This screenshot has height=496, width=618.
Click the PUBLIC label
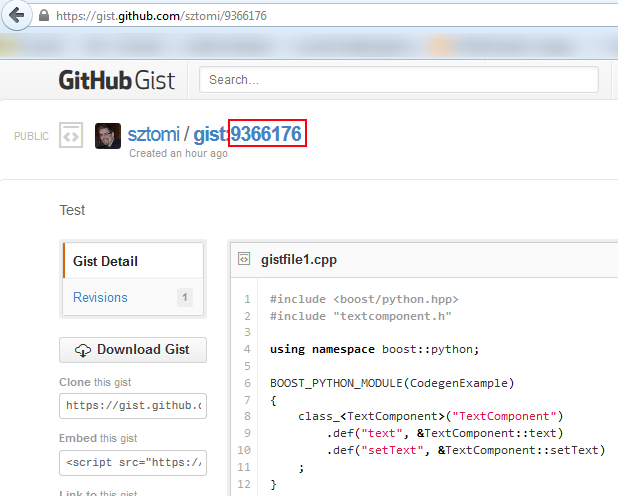pyautogui.click(x=32, y=136)
